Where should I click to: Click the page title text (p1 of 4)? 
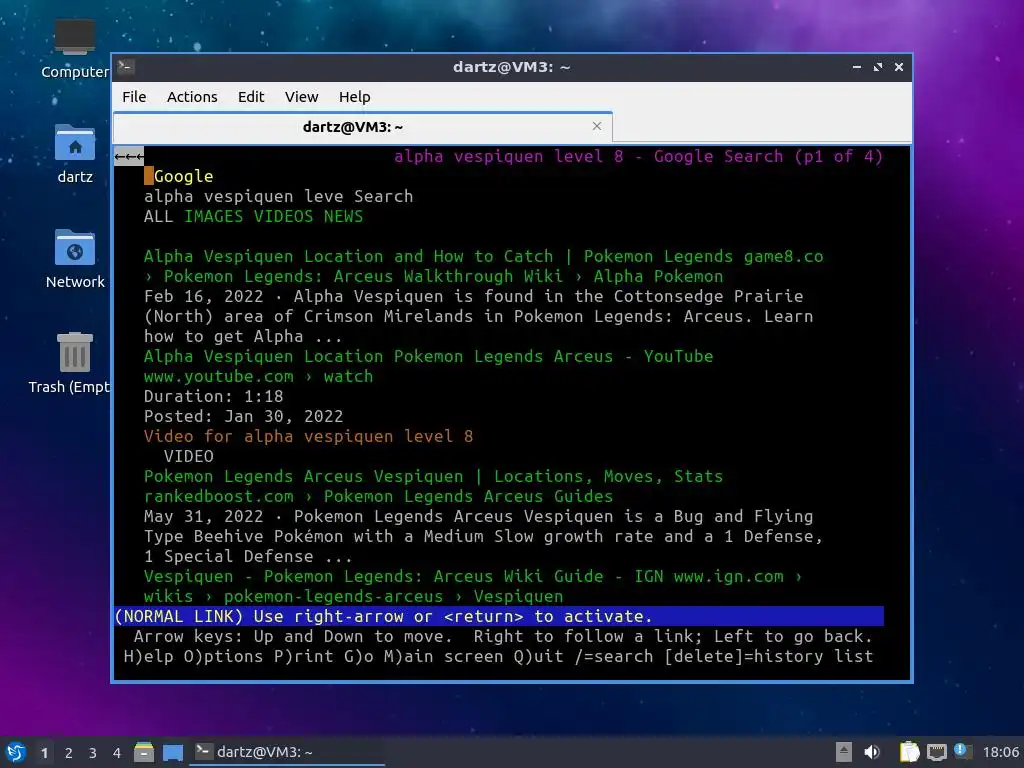click(x=638, y=157)
